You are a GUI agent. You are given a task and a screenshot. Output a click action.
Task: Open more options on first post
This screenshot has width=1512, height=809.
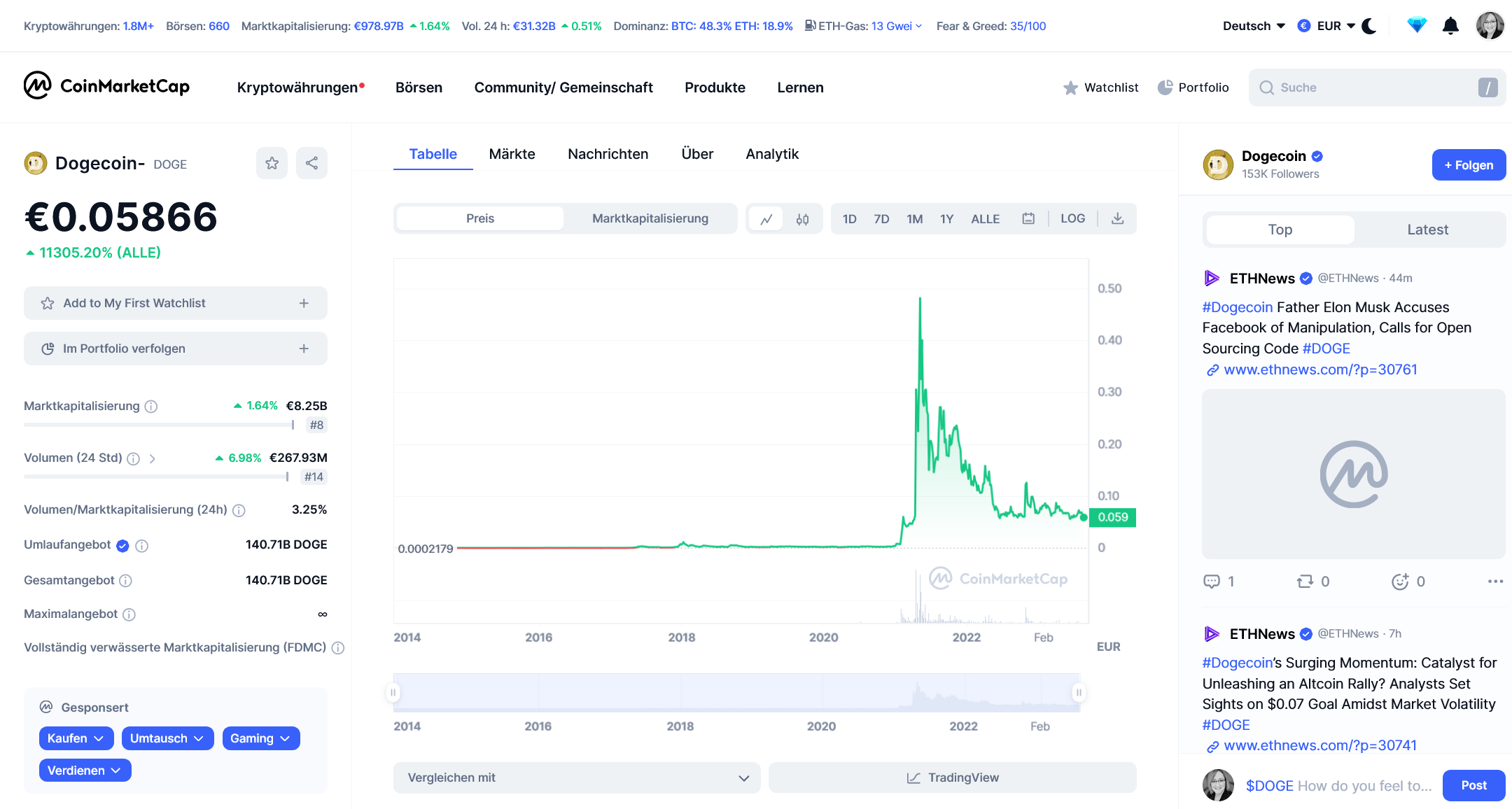pos(1495,582)
